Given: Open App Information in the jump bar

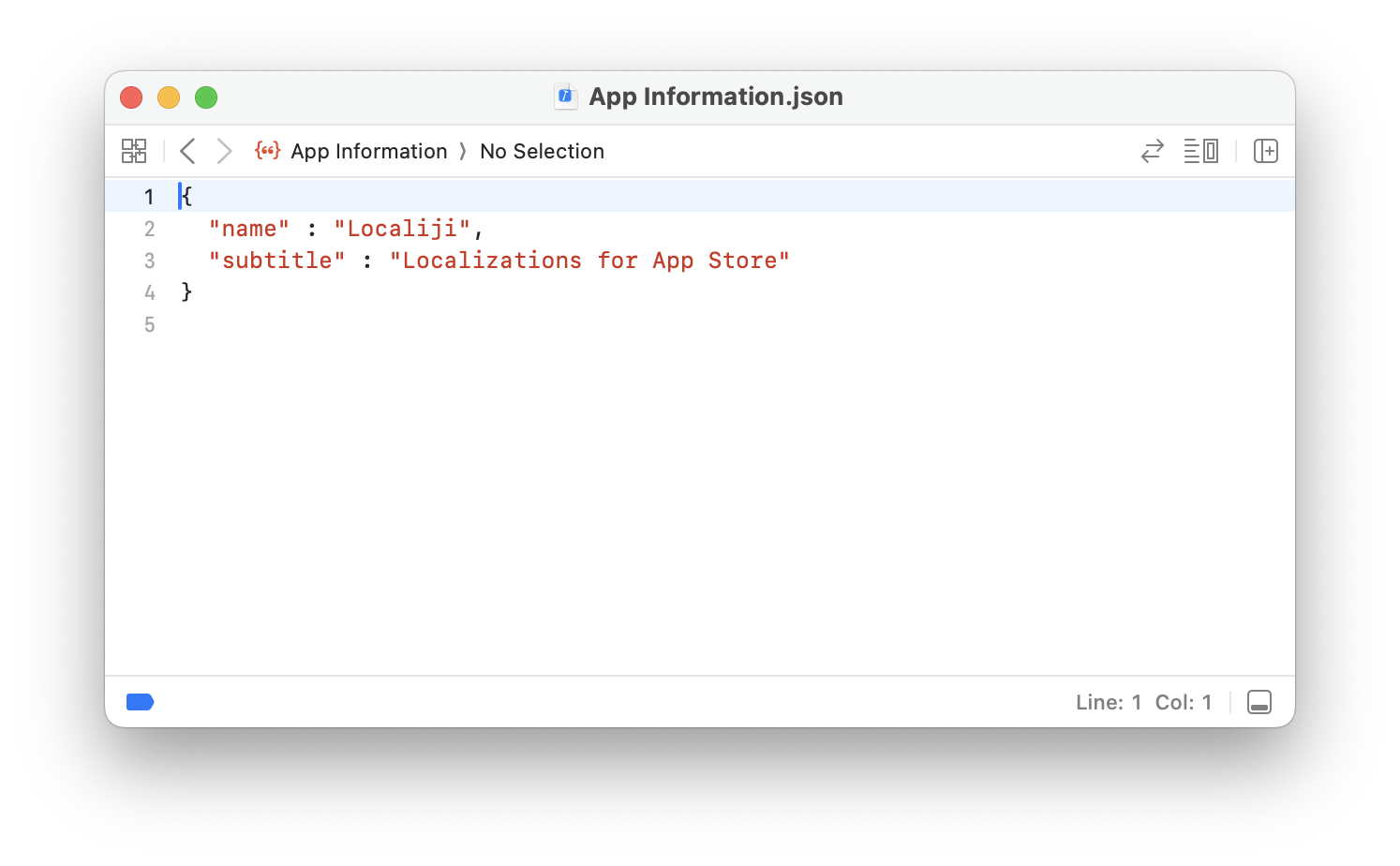Looking at the screenshot, I should pos(369,151).
